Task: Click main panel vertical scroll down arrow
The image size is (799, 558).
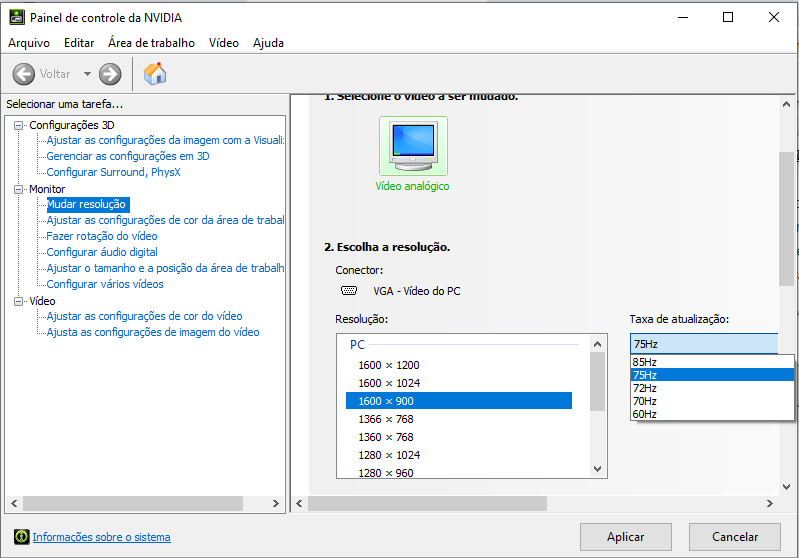Action: (x=786, y=487)
